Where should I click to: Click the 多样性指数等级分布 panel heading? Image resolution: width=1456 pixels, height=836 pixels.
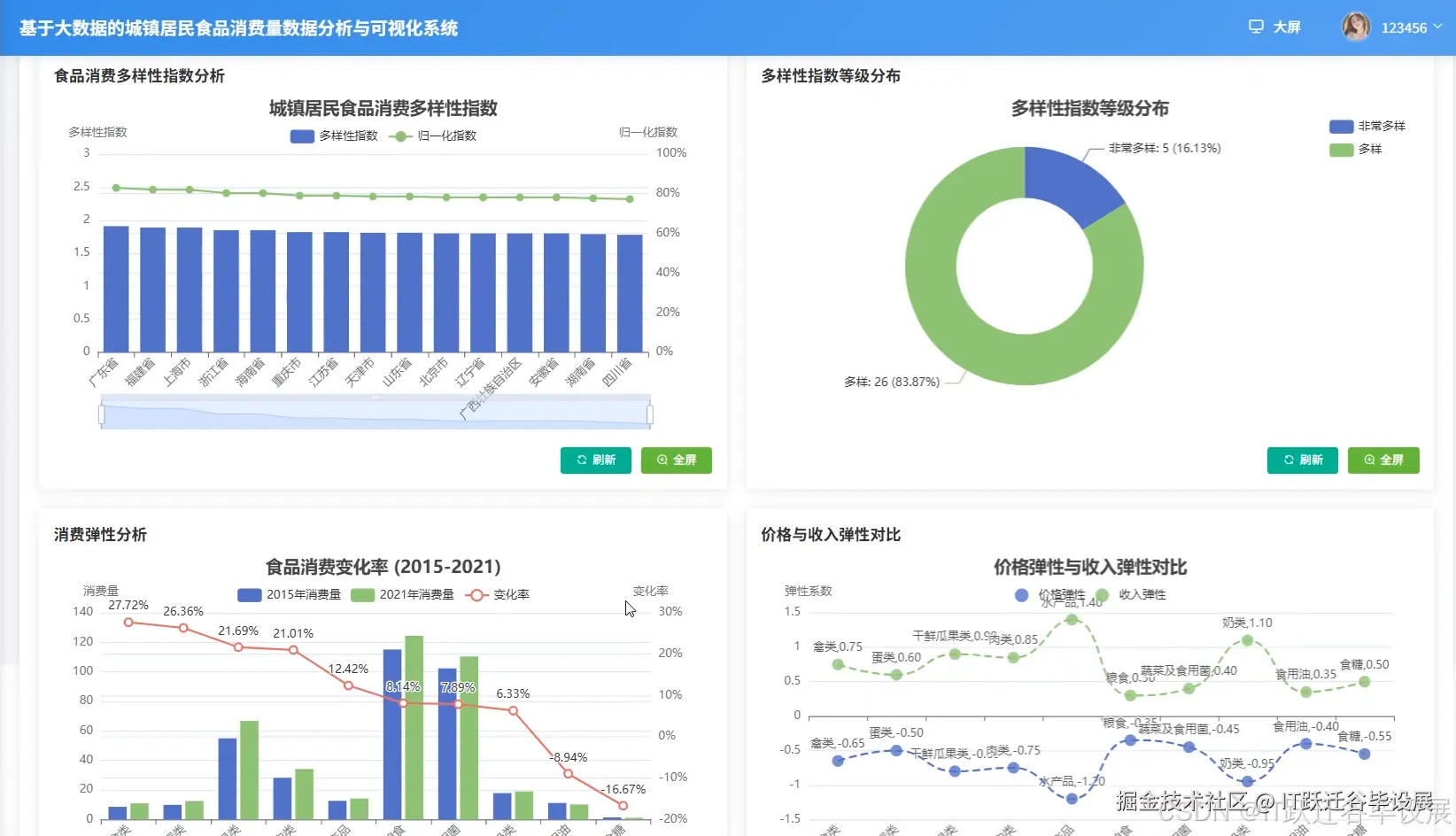[x=831, y=76]
